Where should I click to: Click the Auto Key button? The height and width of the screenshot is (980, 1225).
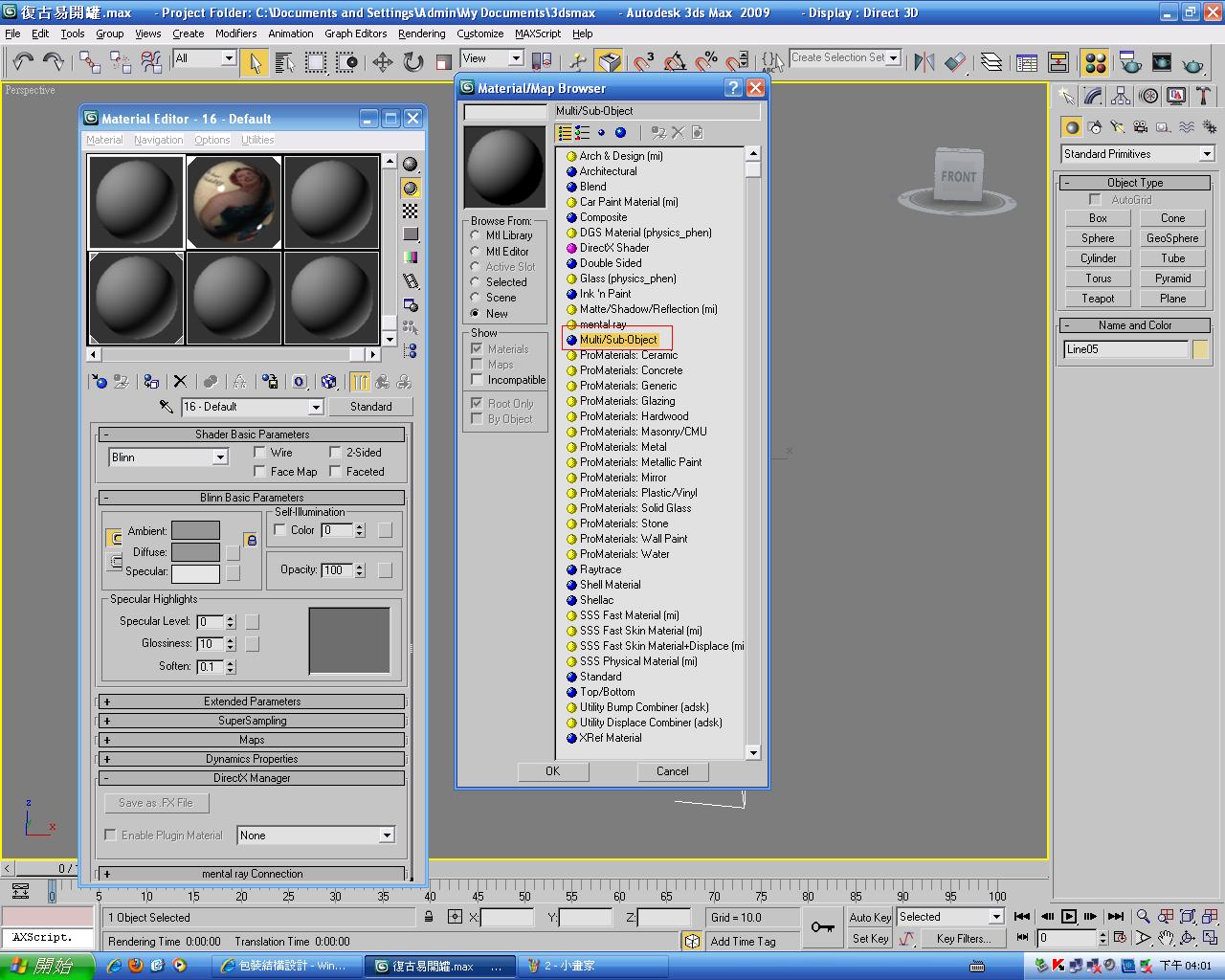870,917
